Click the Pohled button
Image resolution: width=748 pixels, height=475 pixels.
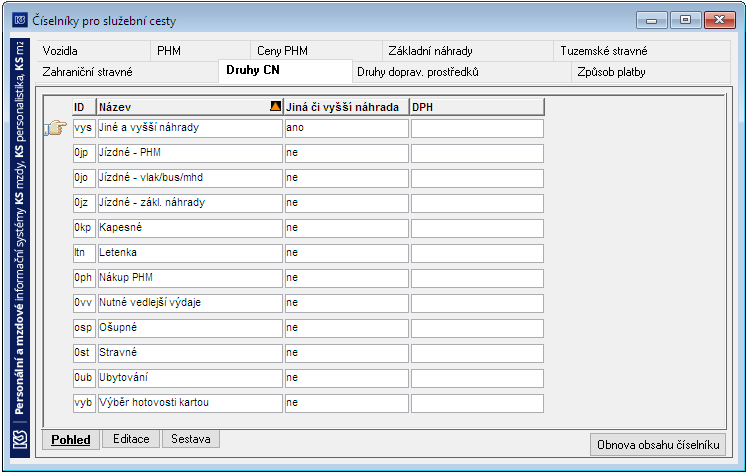click(71, 439)
